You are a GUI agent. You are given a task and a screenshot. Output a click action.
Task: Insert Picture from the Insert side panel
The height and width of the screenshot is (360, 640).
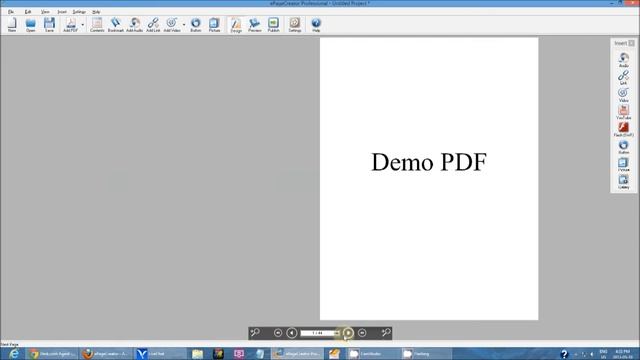click(x=623, y=164)
